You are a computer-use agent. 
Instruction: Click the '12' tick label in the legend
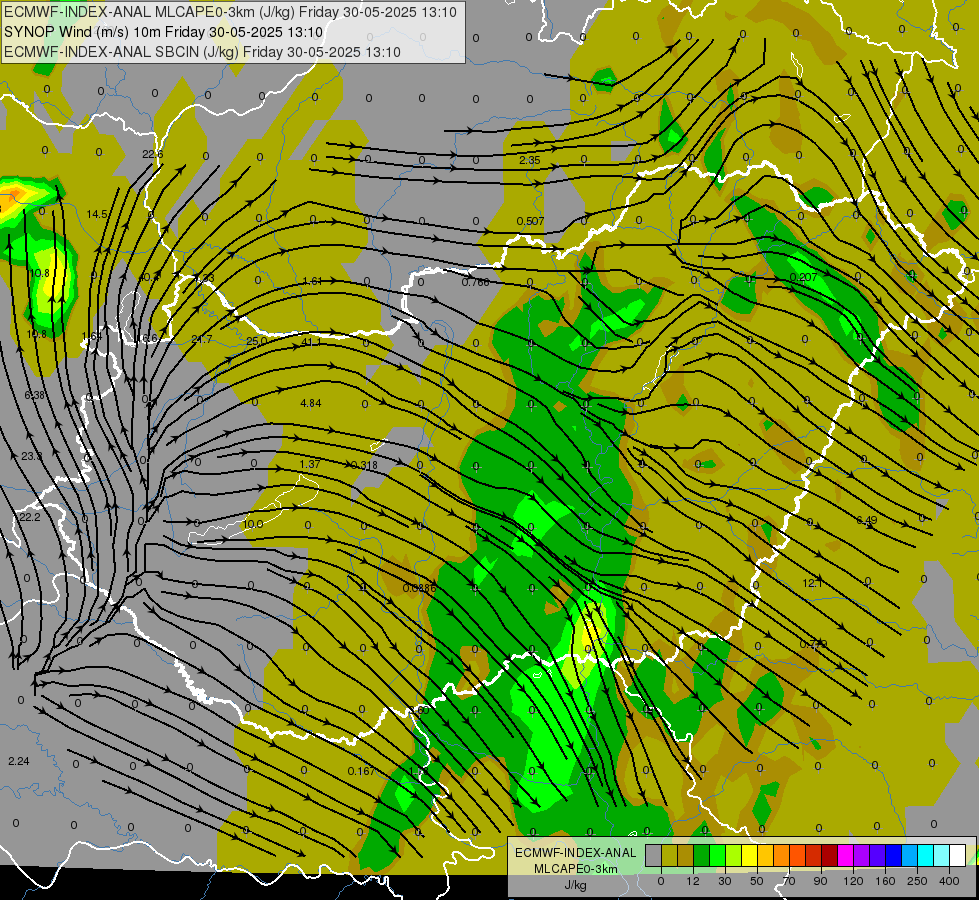point(693,881)
